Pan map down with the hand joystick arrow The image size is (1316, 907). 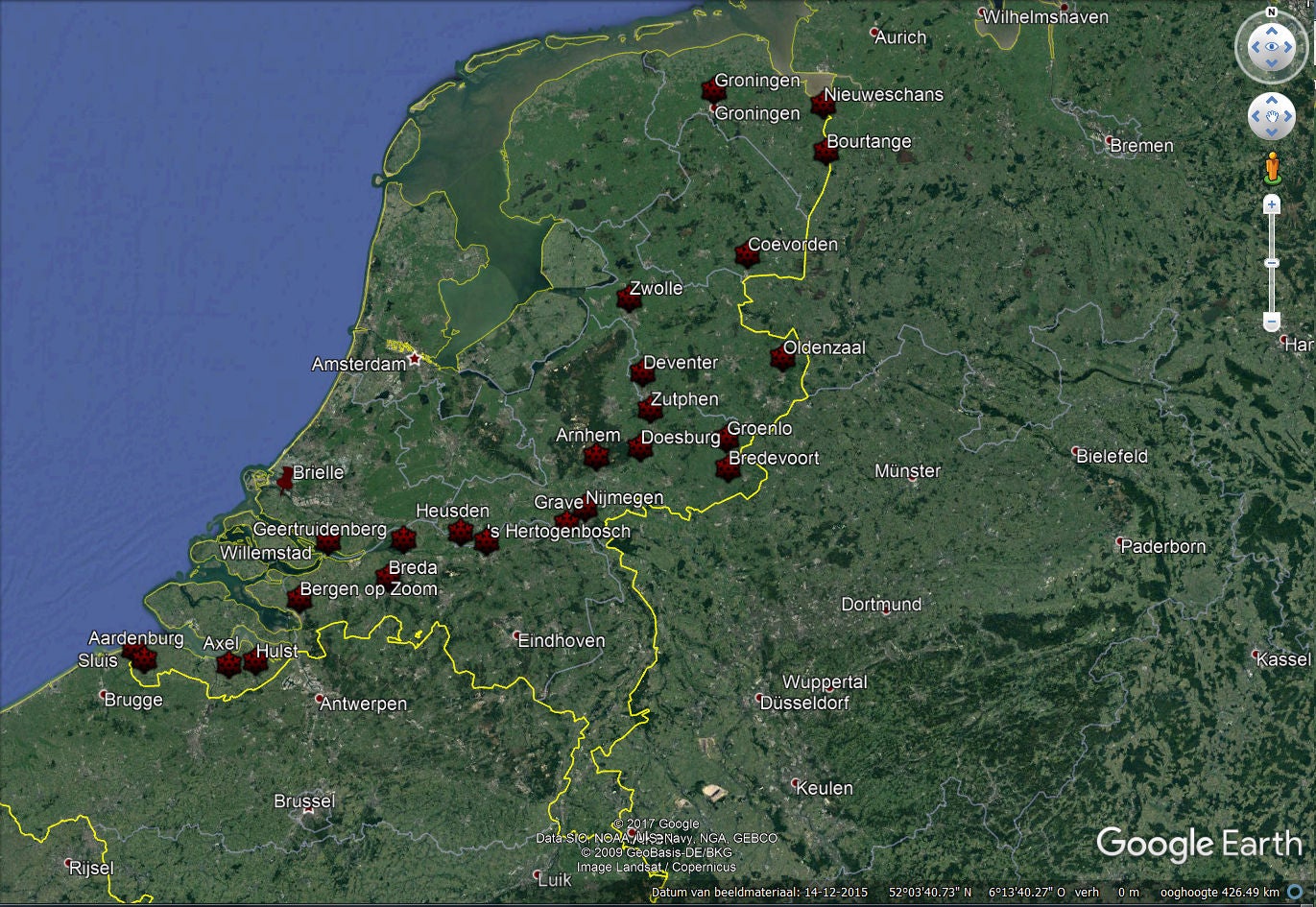[x=1272, y=132]
